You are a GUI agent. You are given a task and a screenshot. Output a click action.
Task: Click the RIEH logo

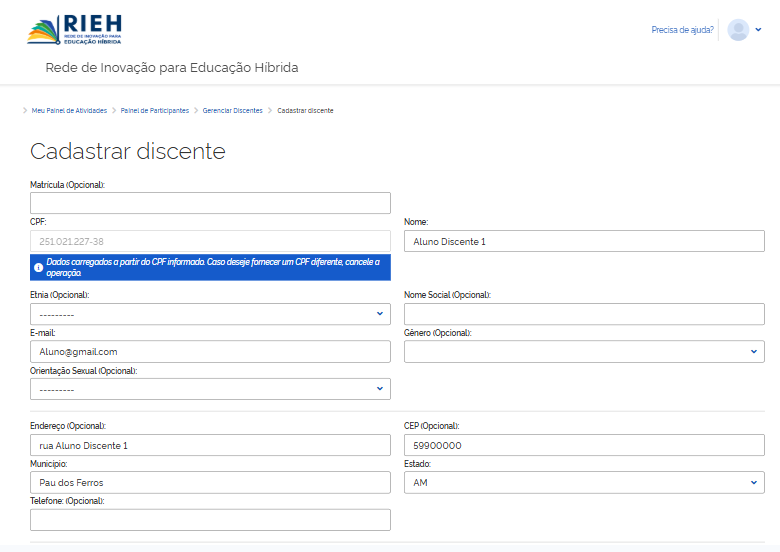coord(74,29)
